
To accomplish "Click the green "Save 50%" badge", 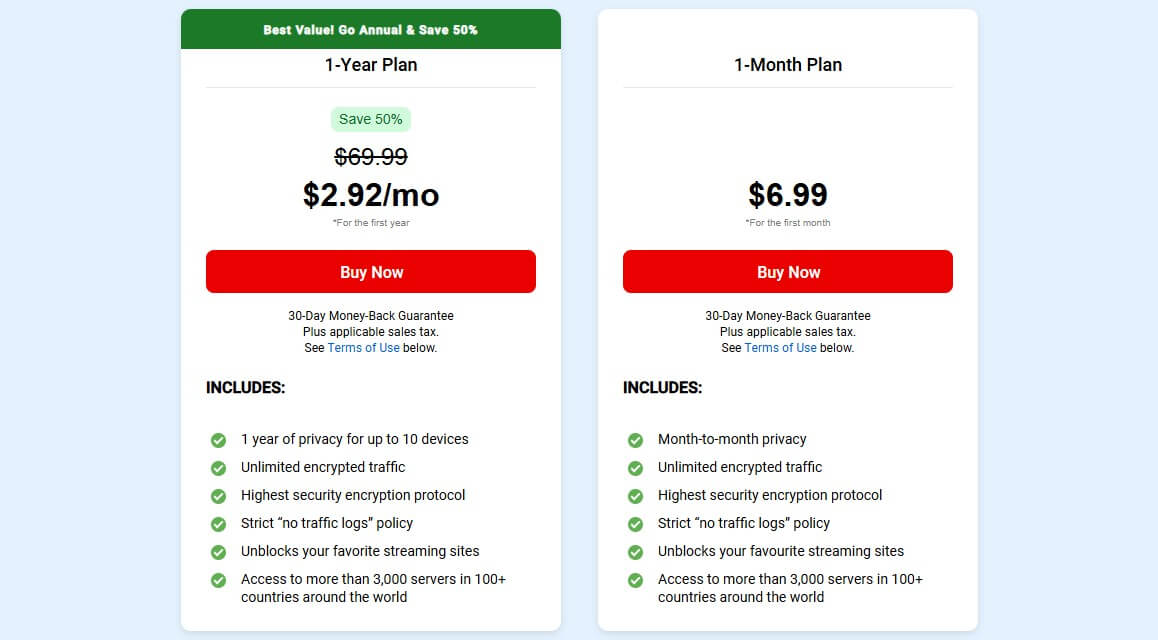I will pos(371,119).
